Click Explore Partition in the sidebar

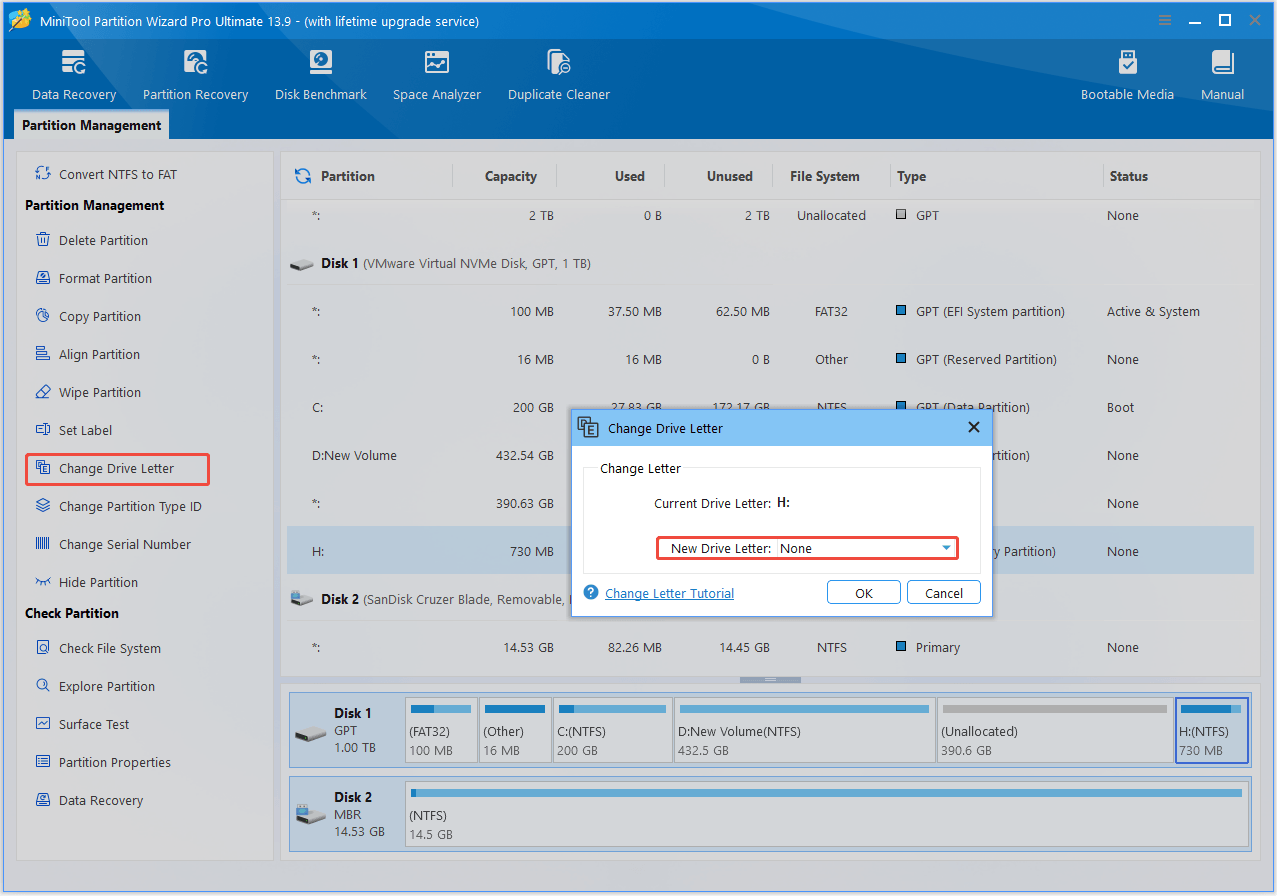(x=95, y=686)
